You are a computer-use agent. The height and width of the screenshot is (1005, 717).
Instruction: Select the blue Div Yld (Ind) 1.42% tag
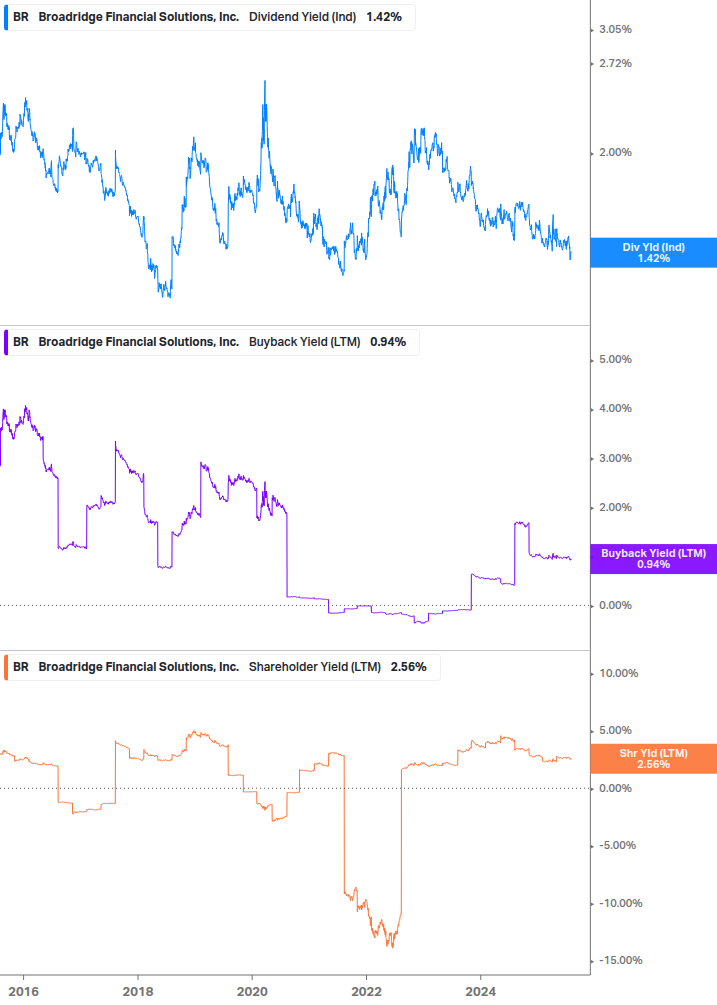[x=654, y=253]
